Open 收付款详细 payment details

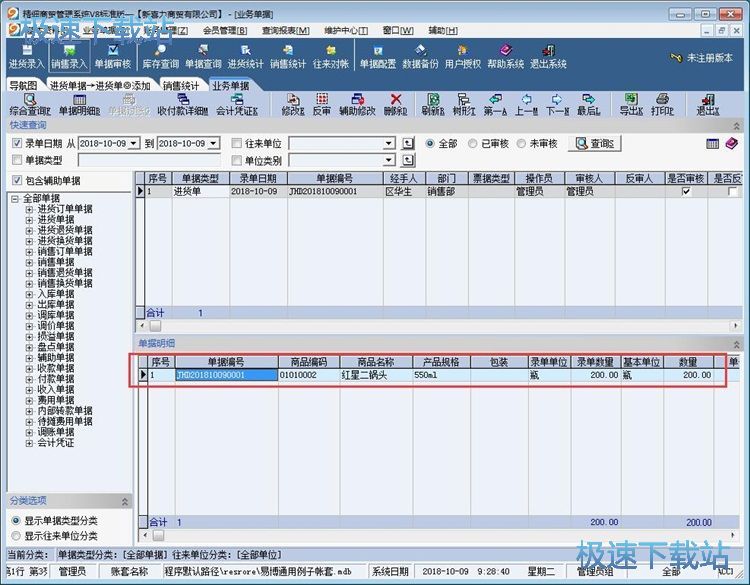pos(183,105)
